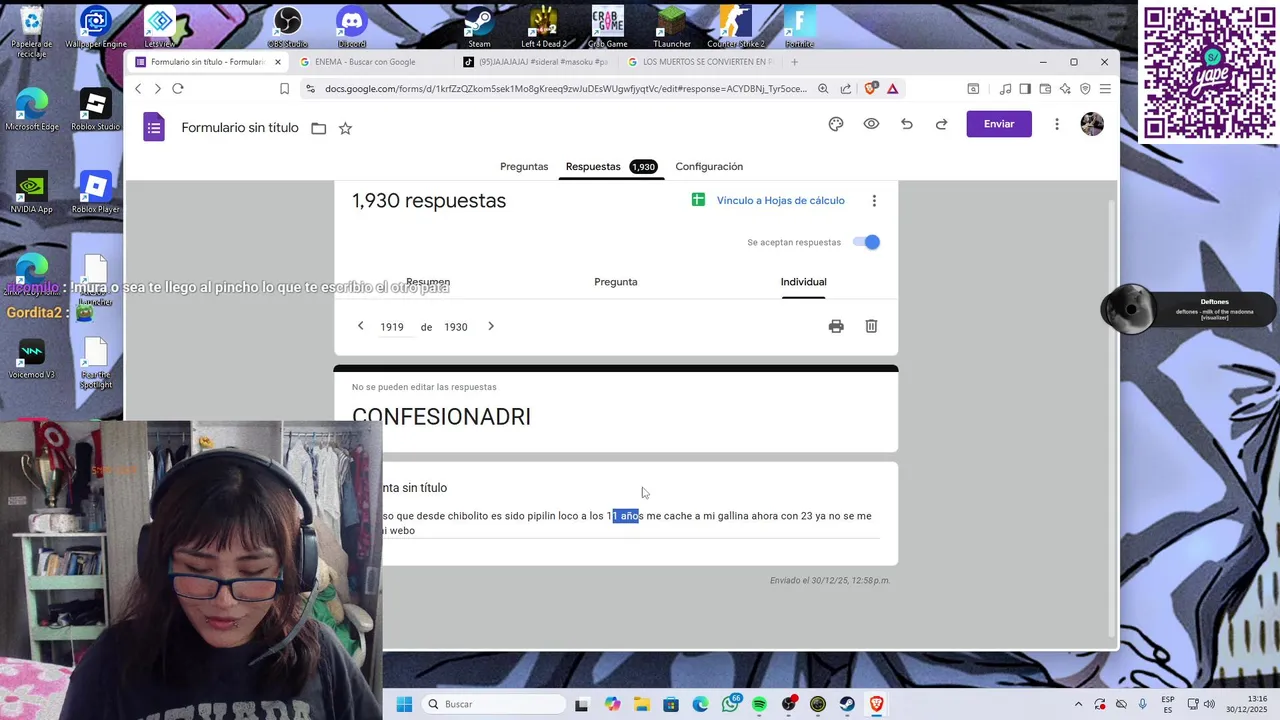Switch to the Preguntas tab

tap(524, 167)
